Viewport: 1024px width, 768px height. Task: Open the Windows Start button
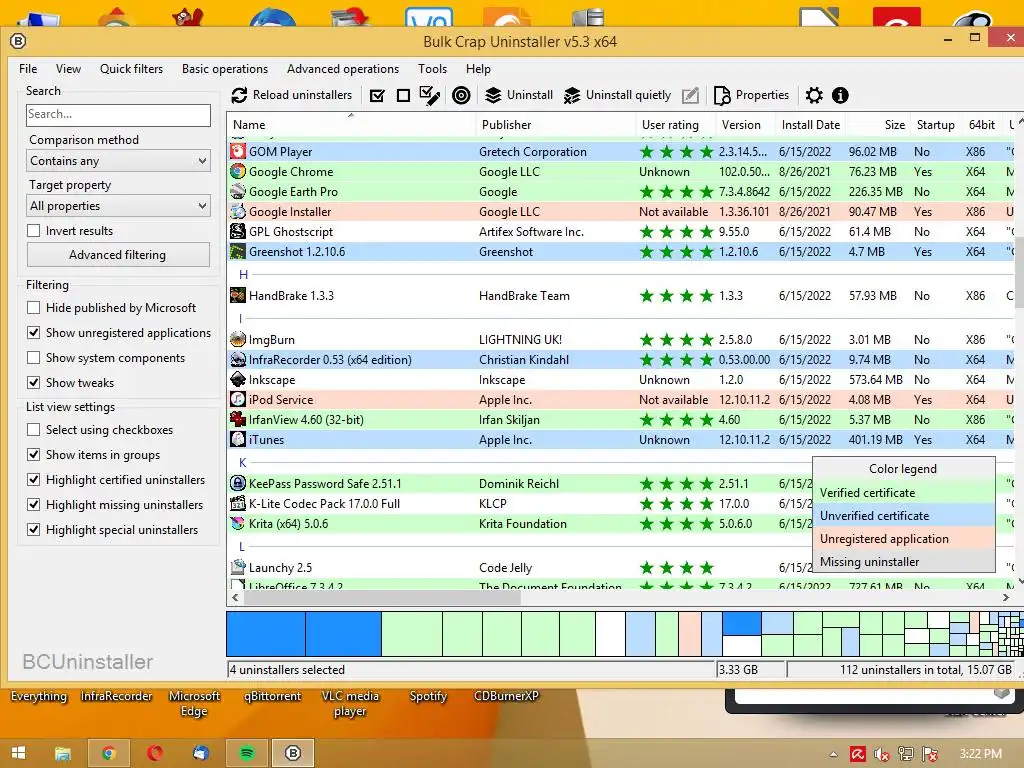(18, 753)
